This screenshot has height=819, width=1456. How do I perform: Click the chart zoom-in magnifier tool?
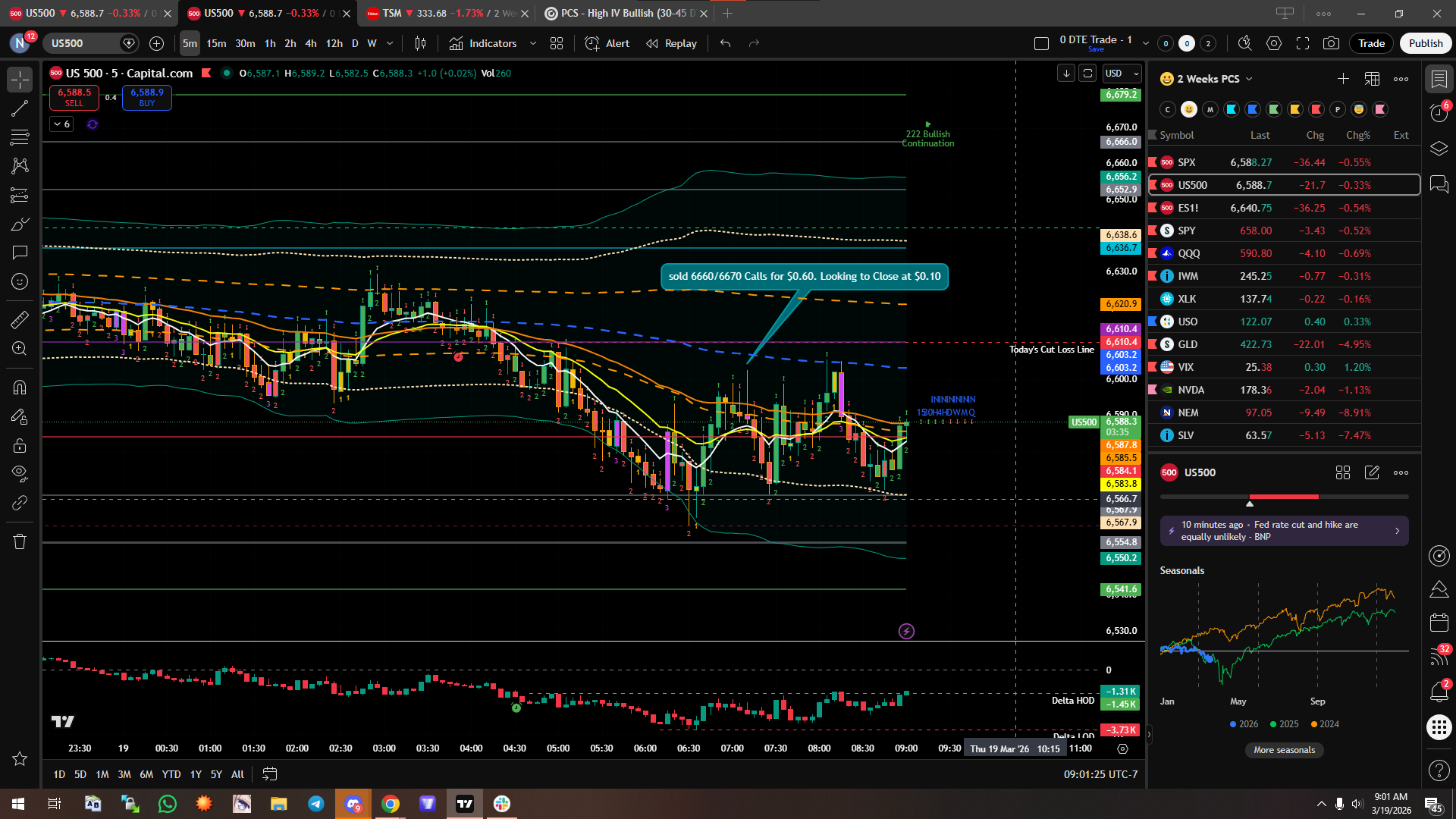click(x=20, y=348)
